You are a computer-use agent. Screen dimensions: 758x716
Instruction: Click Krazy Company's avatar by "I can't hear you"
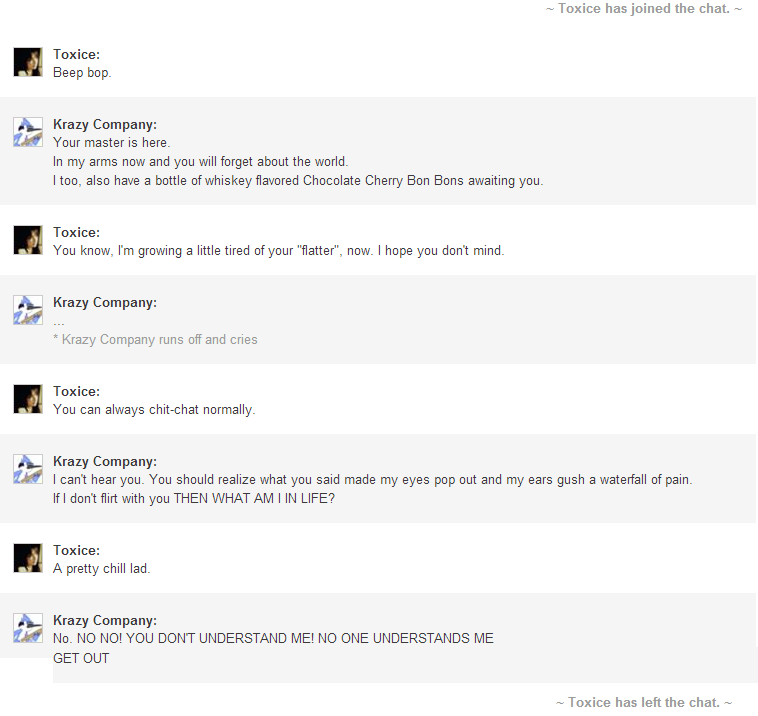[x=27, y=469]
